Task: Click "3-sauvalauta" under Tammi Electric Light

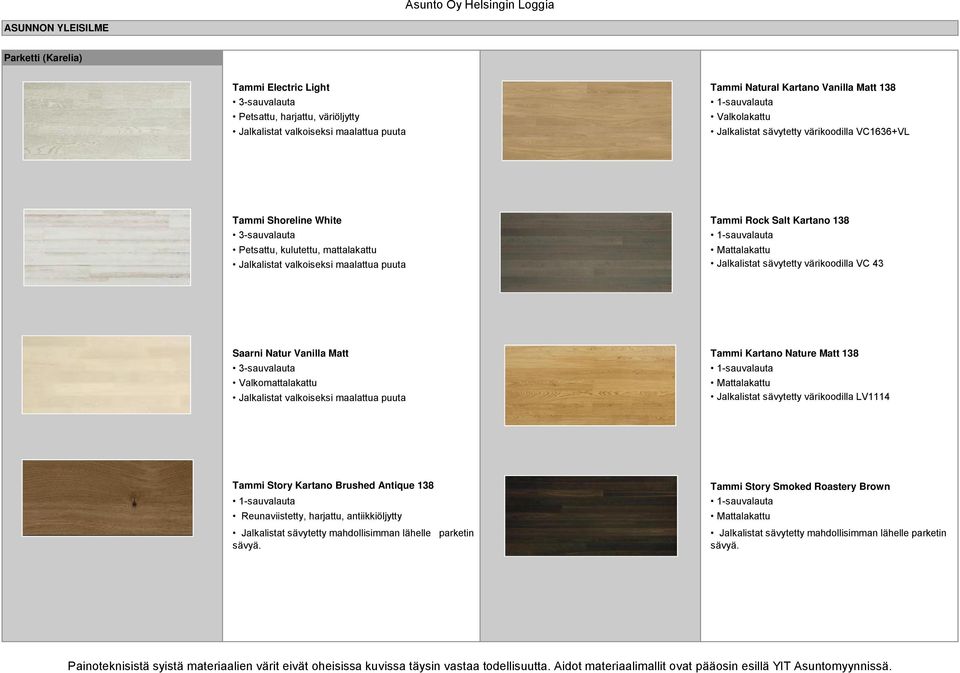Action: pos(263,102)
